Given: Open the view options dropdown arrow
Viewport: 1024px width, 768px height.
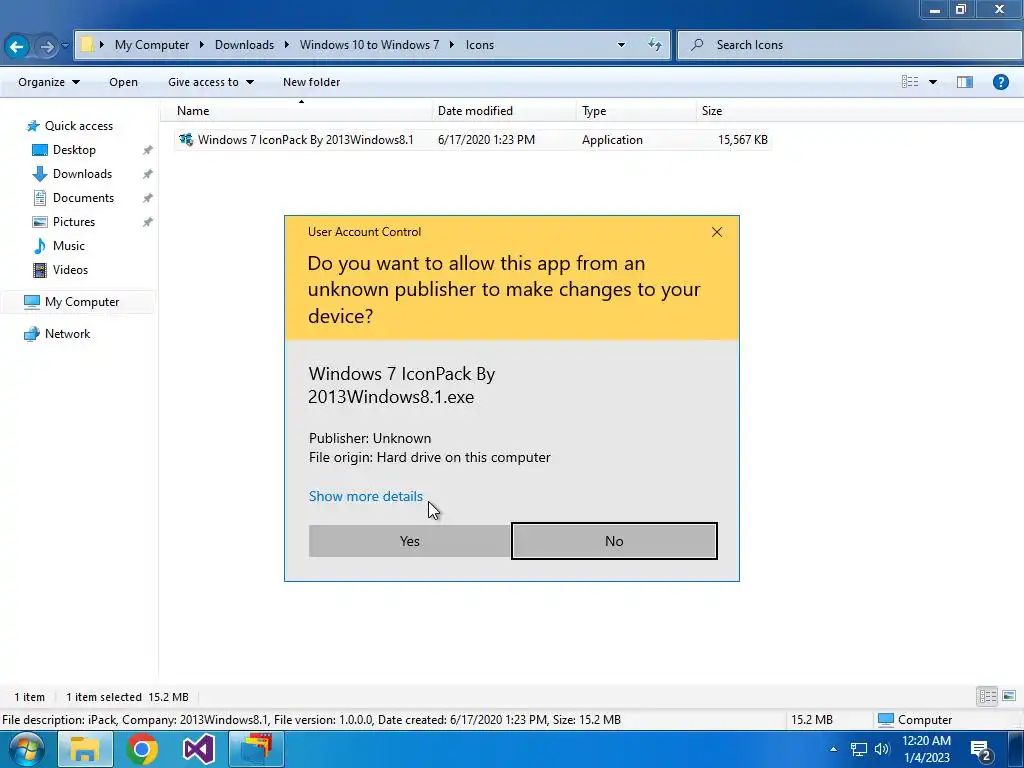Looking at the screenshot, I should tap(933, 82).
